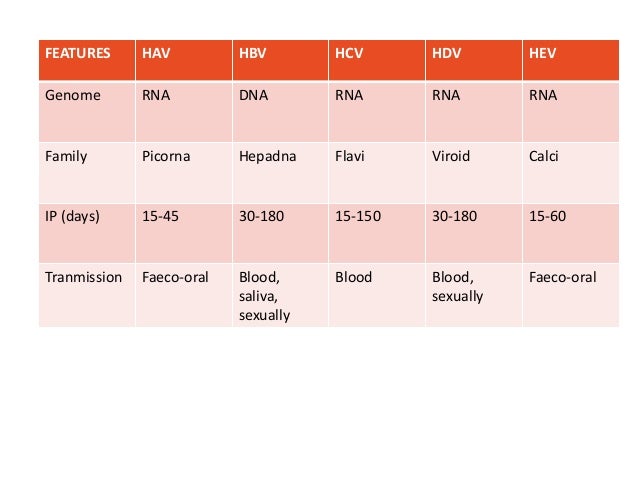Screen dimensions: 638x479
Task: Click the Family row label
Action: (87, 173)
